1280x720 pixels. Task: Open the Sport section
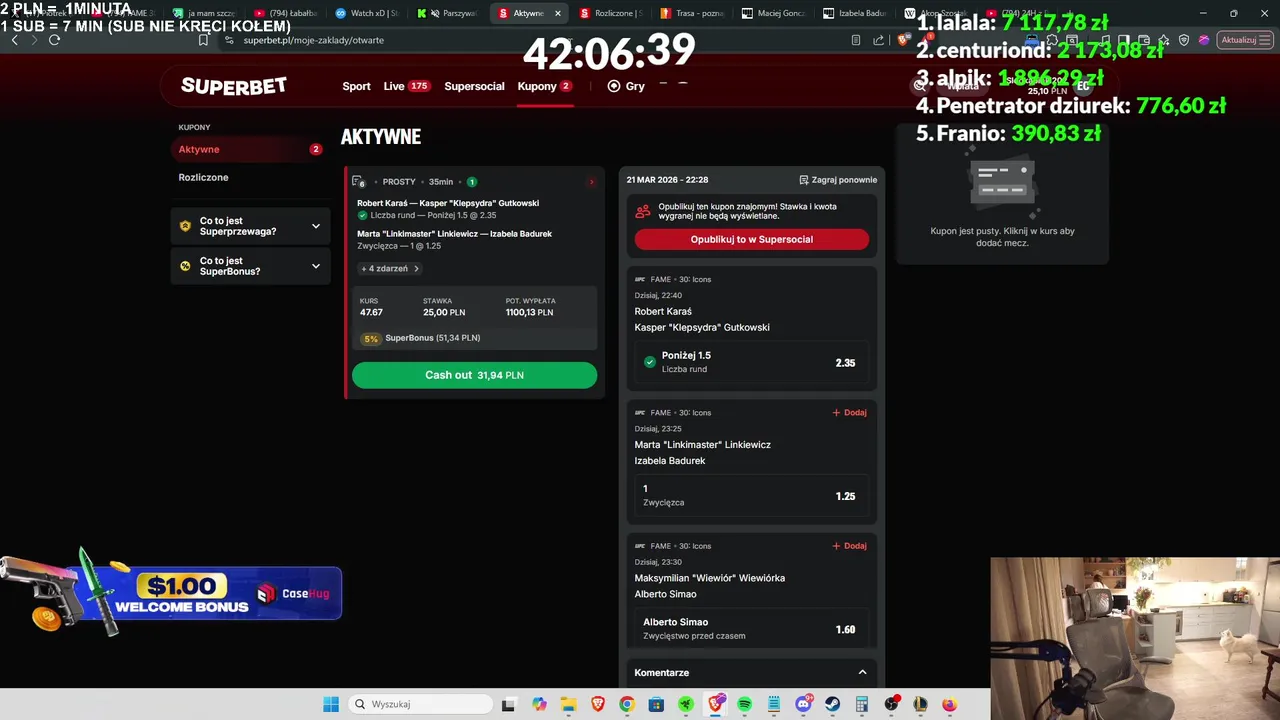(356, 86)
